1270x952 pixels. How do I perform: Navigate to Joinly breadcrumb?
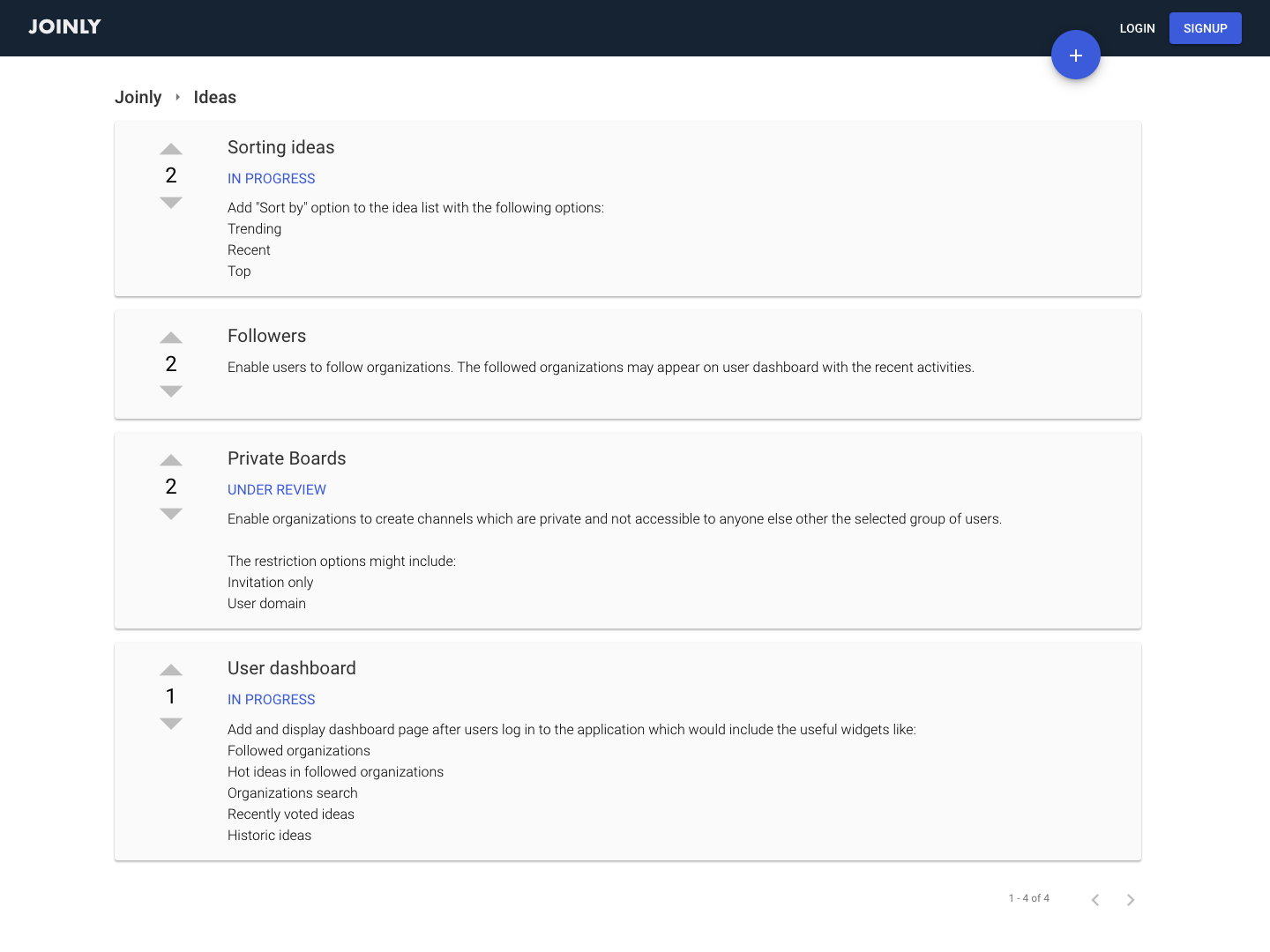pyautogui.click(x=138, y=97)
